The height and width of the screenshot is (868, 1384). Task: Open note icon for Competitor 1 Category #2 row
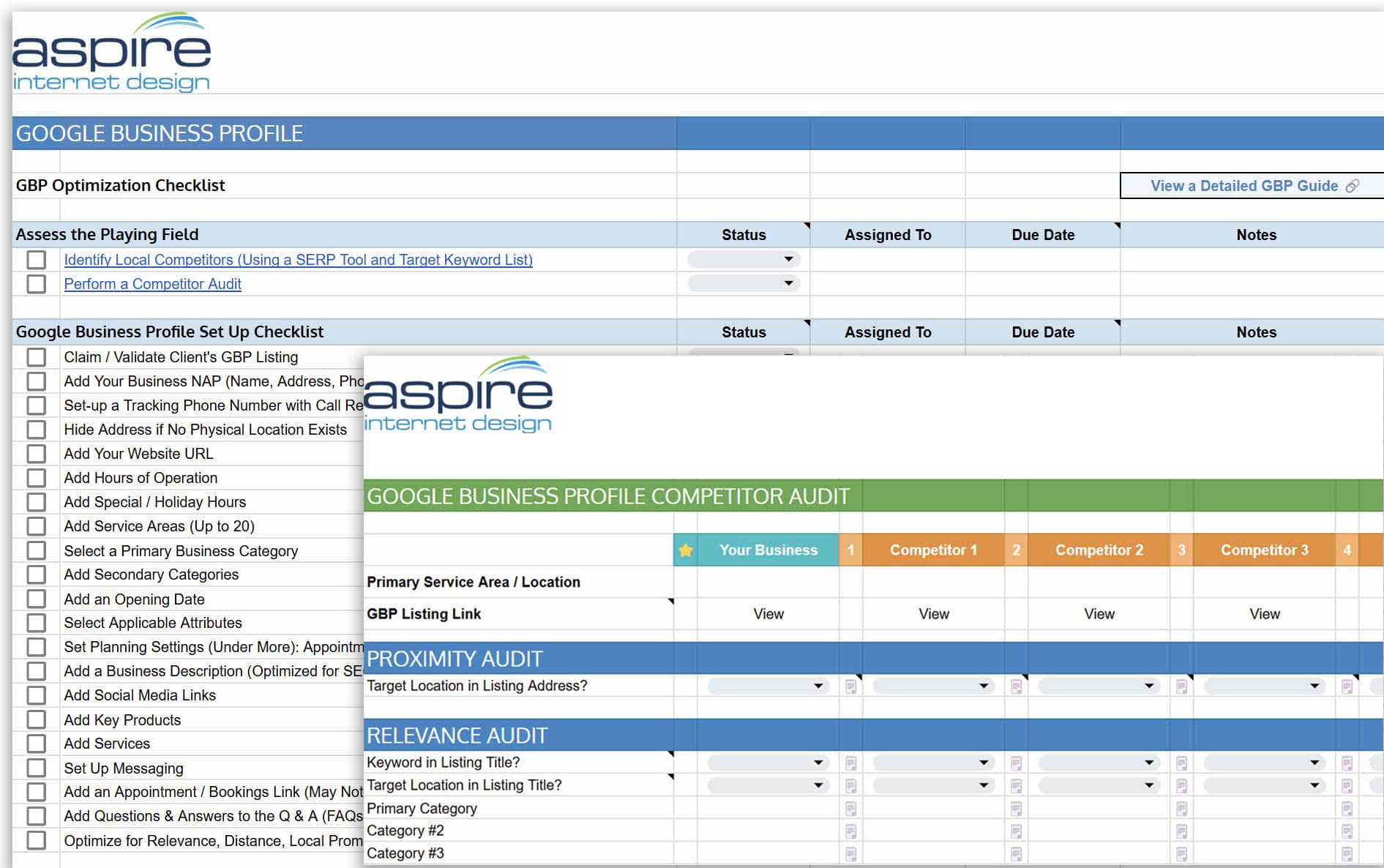coord(1016,831)
